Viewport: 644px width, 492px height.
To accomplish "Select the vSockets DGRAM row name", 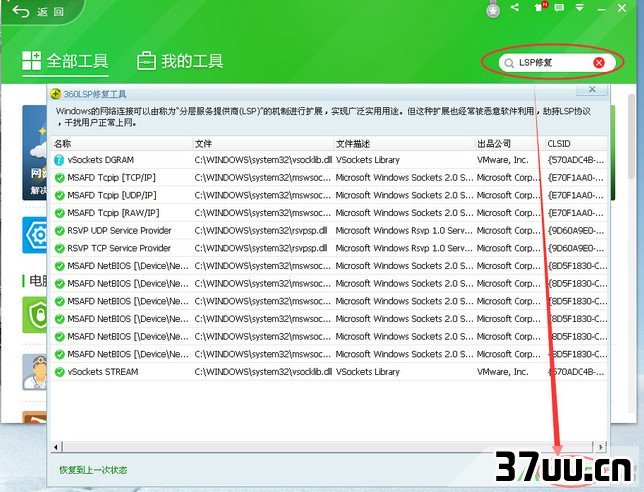I will (101, 160).
